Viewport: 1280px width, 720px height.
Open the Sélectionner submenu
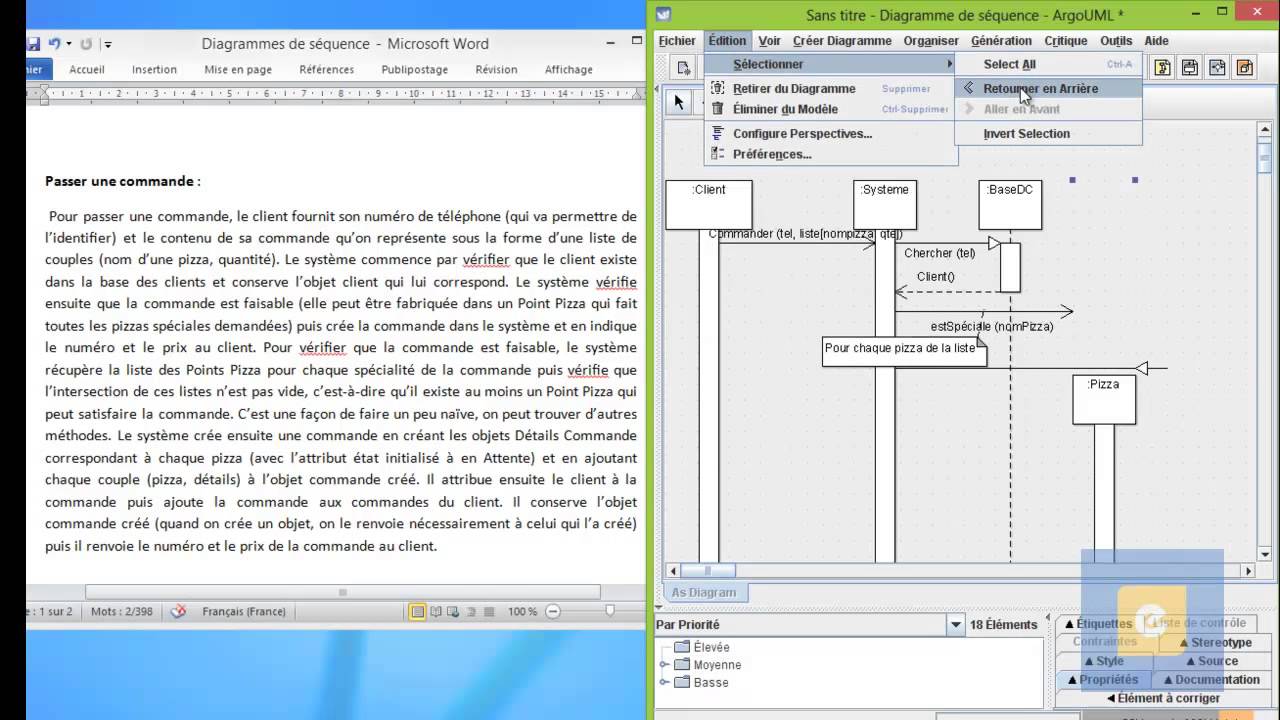point(830,64)
